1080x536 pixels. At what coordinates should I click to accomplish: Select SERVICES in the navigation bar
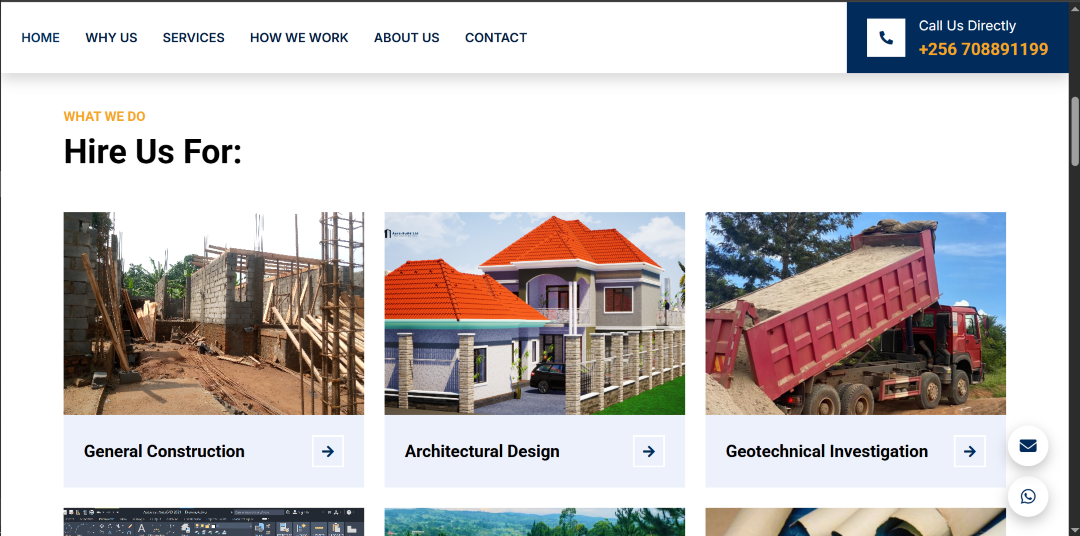coord(194,38)
